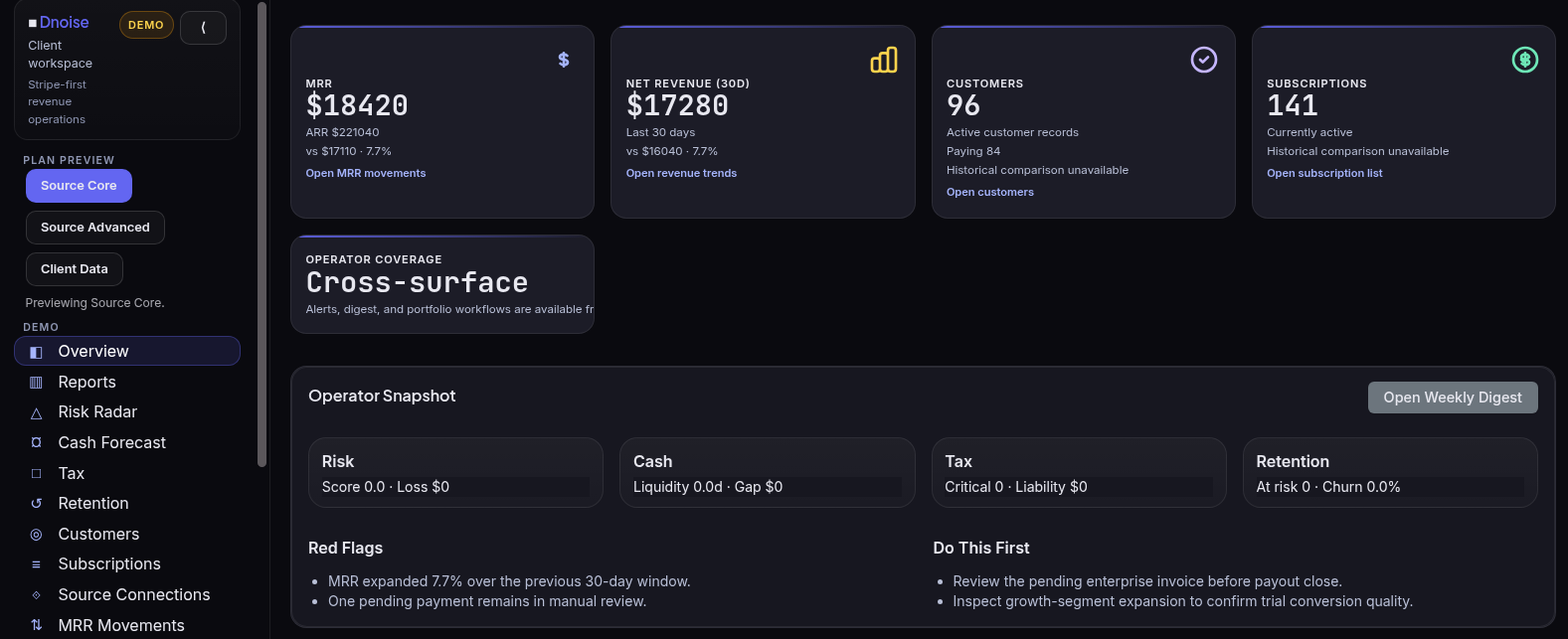Click the bar chart icon on Net Revenue card

click(x=884, y=60)
